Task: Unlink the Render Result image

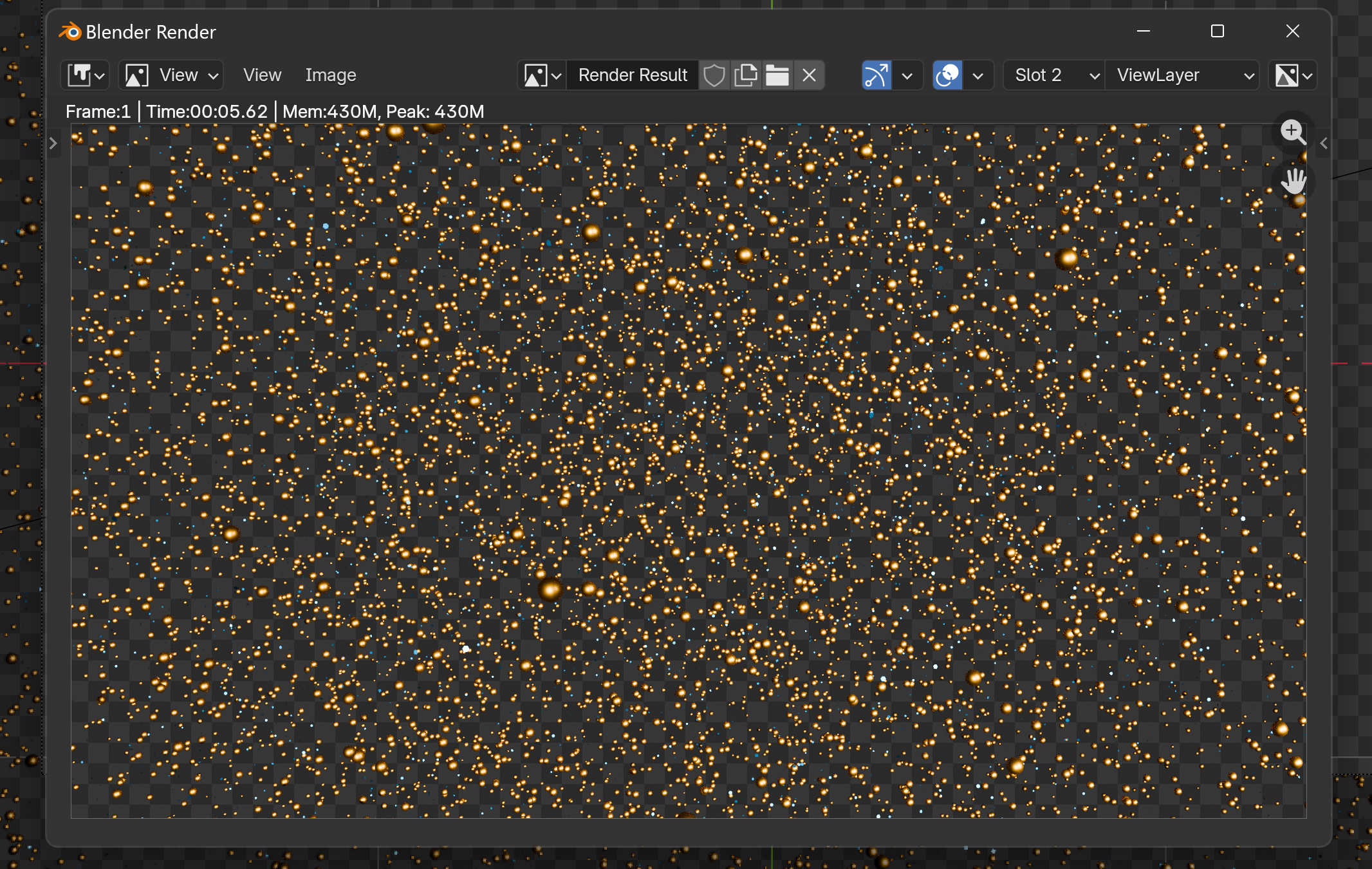Action: [x=809, y=75]
